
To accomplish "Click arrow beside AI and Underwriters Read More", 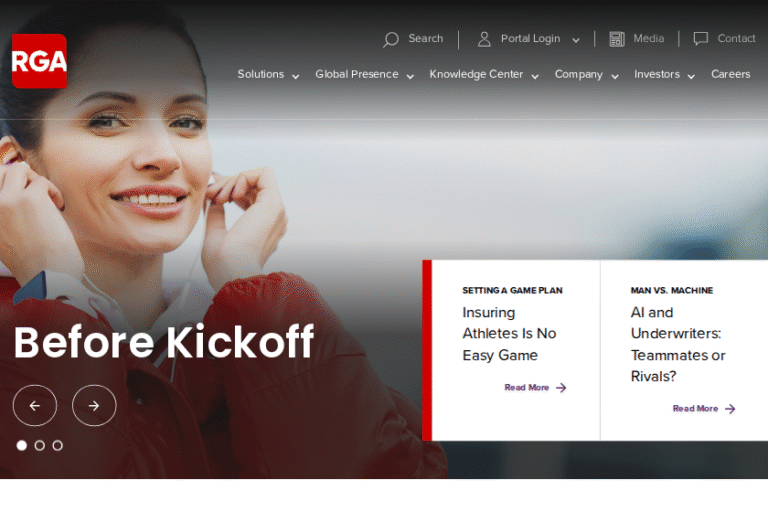I will coord(730,409).
